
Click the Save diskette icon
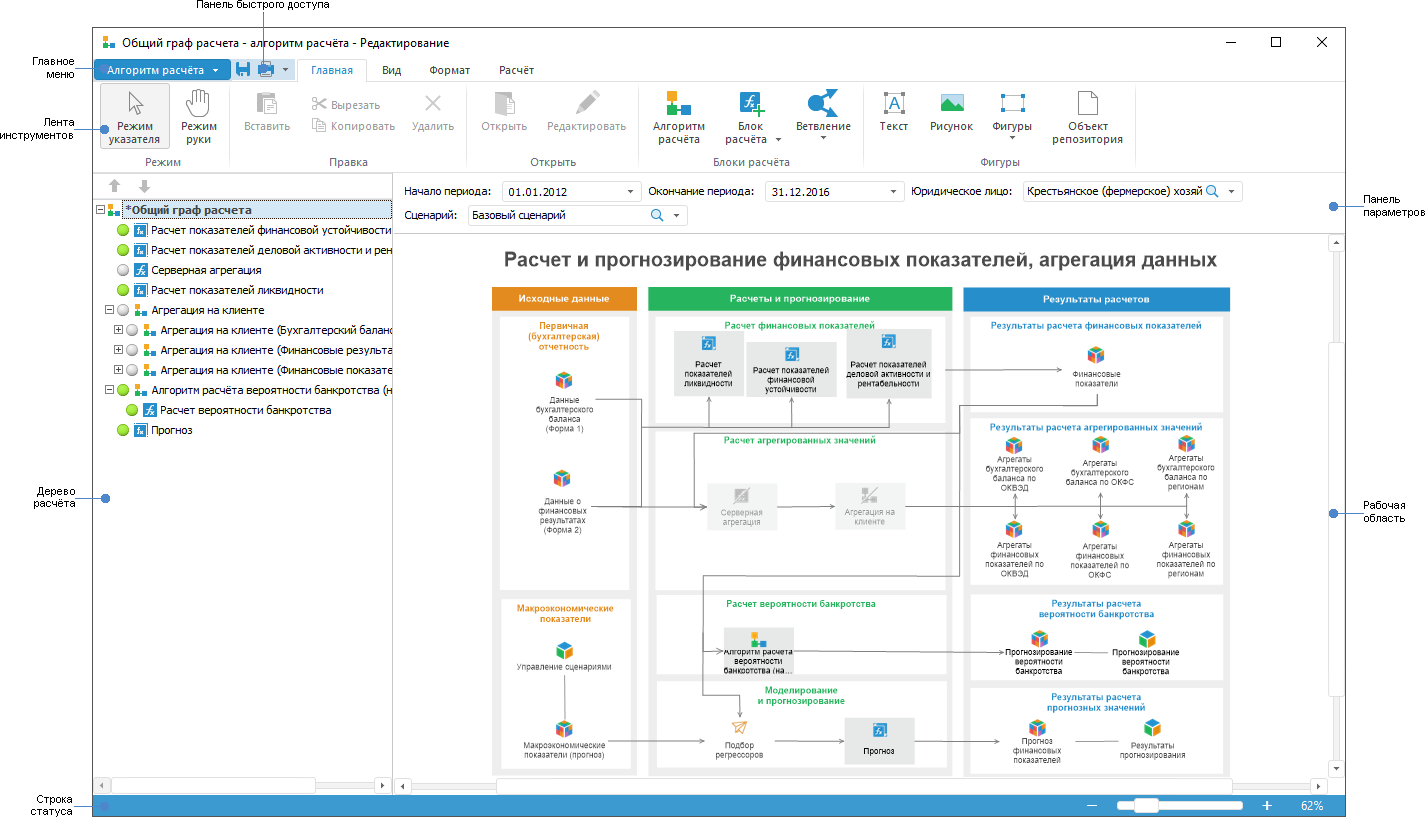click(x=243, y=70)
